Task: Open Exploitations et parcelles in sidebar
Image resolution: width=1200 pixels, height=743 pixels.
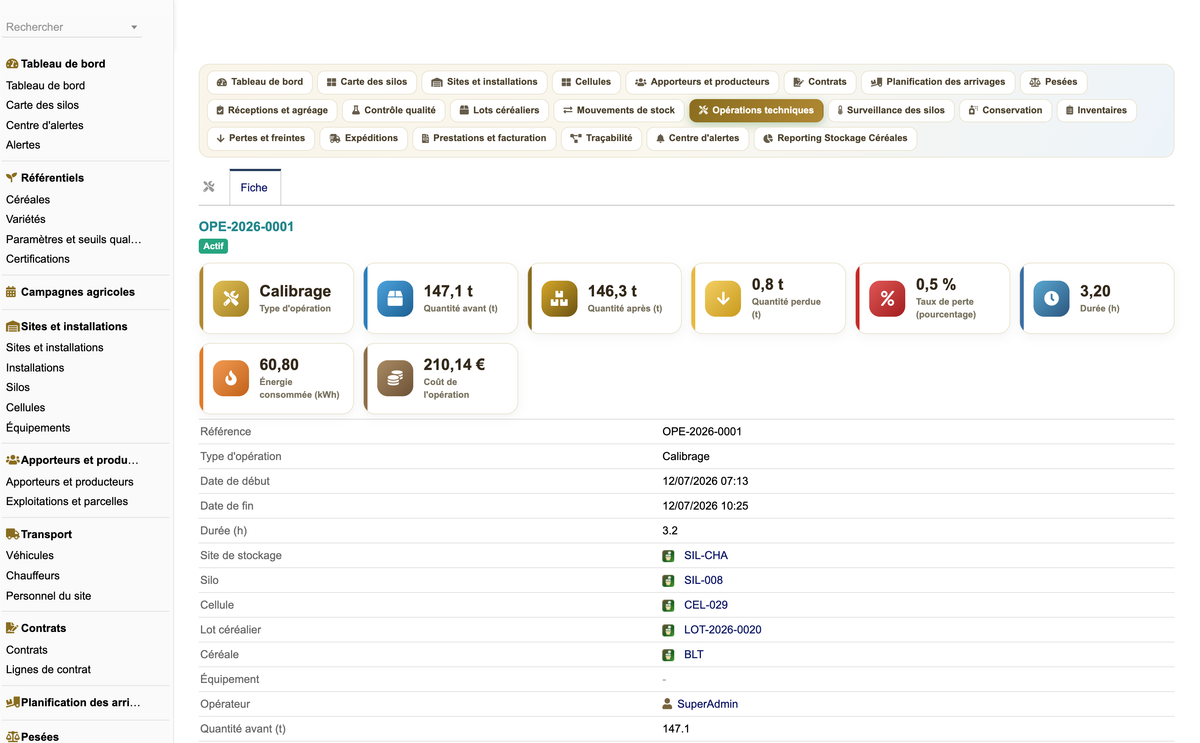Action: click(67, 502)
